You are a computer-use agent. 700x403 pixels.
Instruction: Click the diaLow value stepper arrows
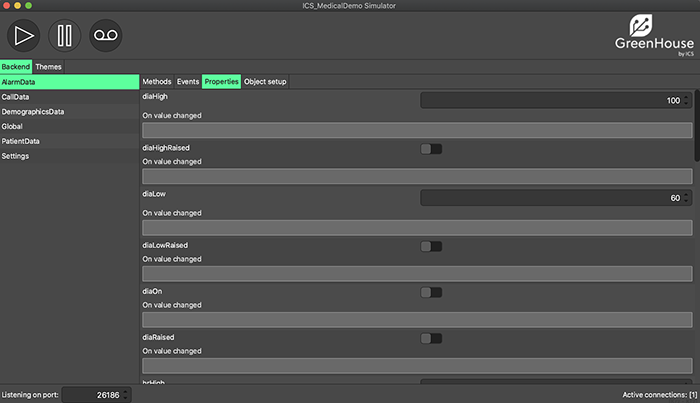[x=686, y=198]
